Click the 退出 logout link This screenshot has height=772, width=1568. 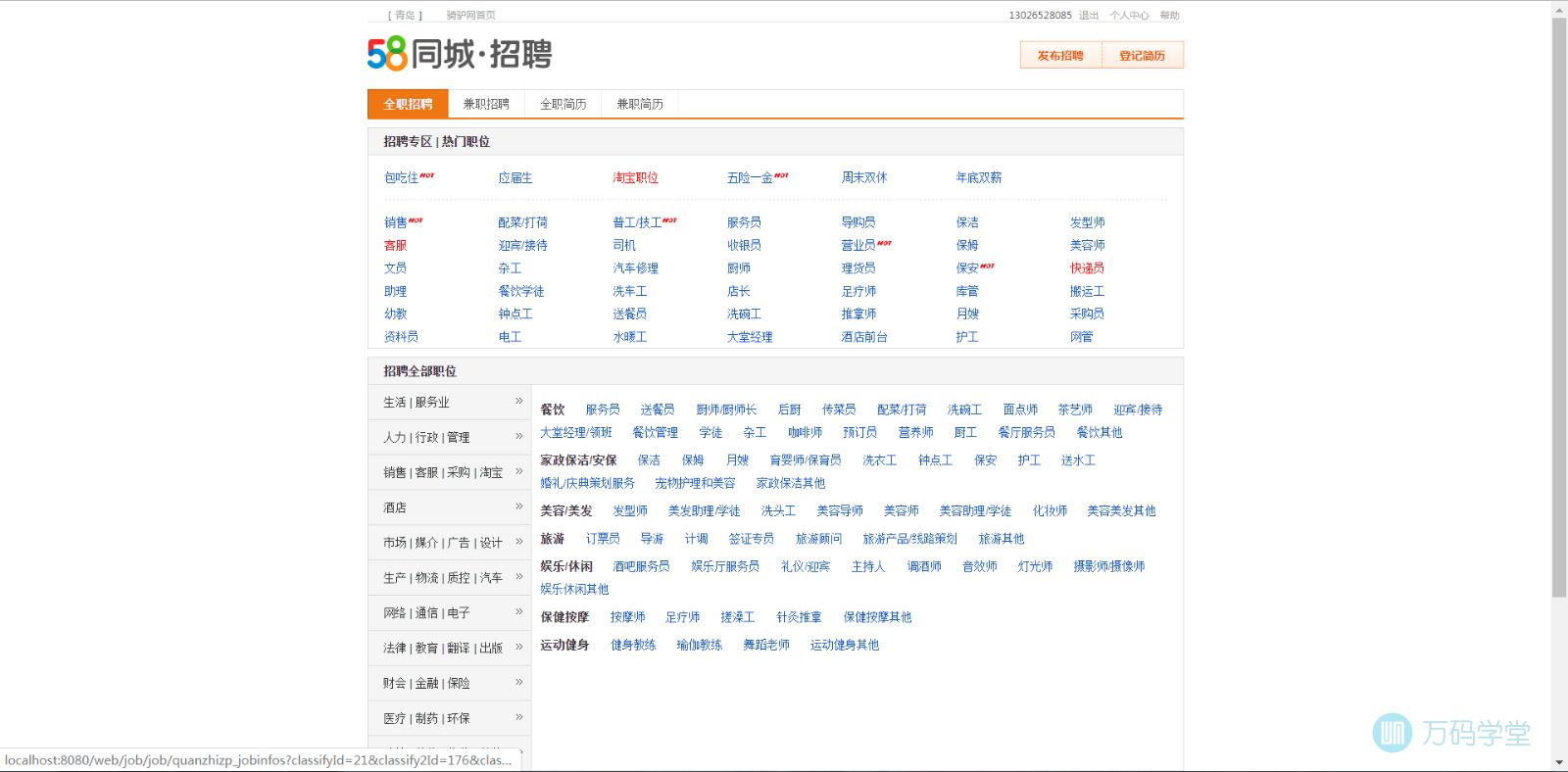point(1089,16)
